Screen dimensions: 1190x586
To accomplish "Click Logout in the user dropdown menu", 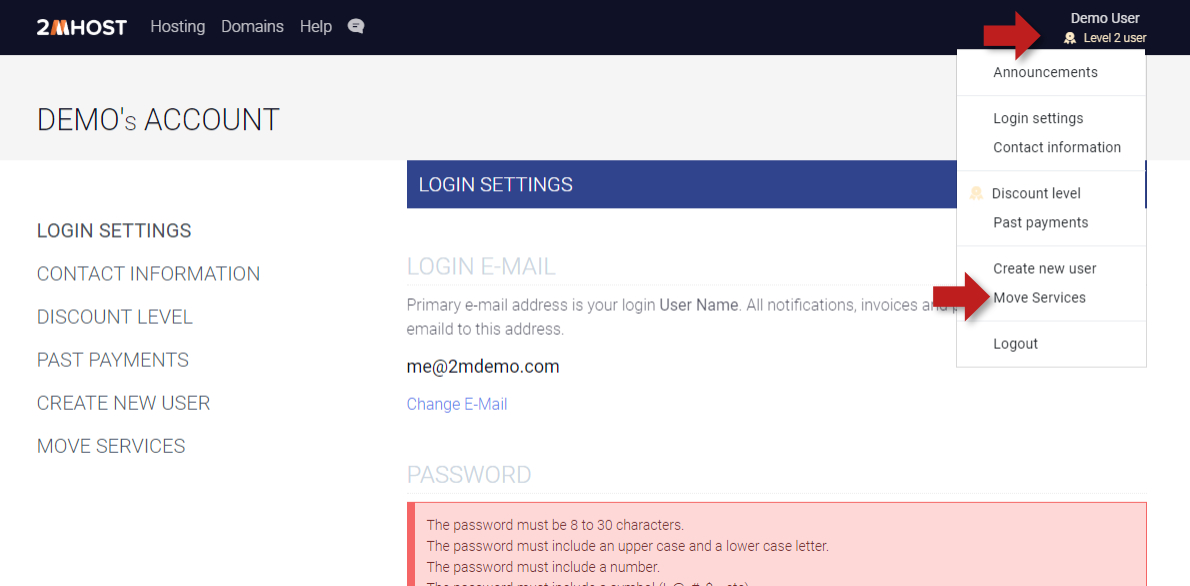I will 1015,343.
